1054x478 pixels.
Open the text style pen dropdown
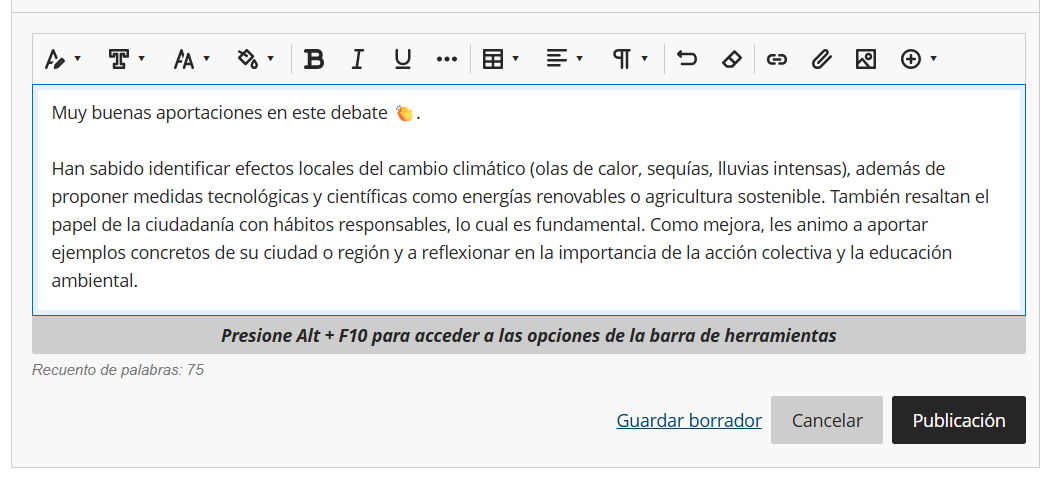[x=63, y=60]
